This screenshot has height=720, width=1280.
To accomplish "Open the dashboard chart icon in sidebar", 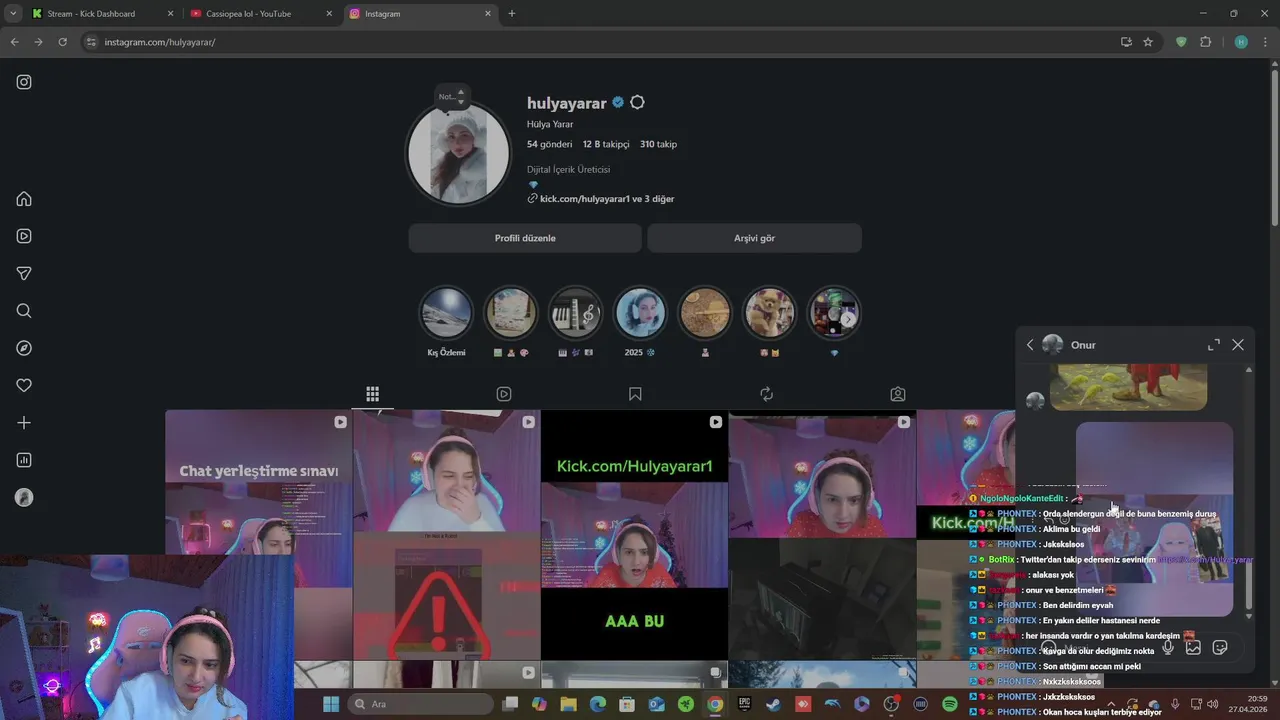I will (x=24, y=460).
